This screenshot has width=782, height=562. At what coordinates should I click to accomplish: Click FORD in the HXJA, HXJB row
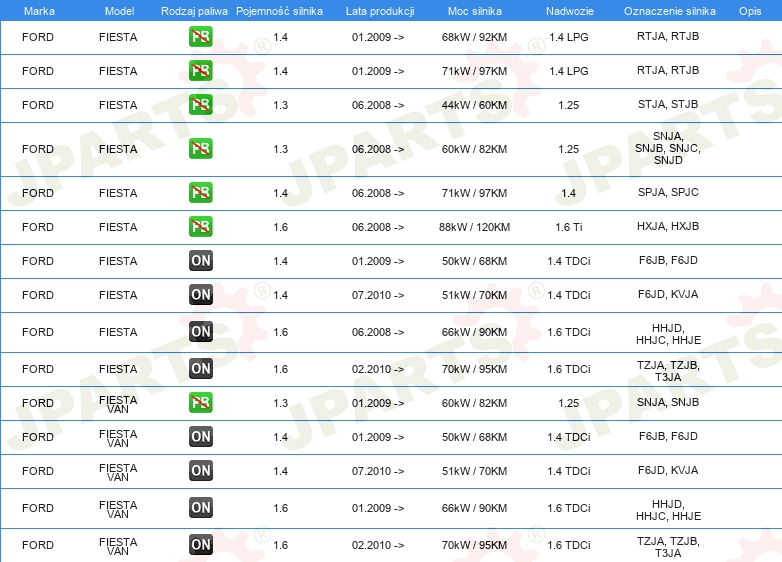(x=38, y=227)
